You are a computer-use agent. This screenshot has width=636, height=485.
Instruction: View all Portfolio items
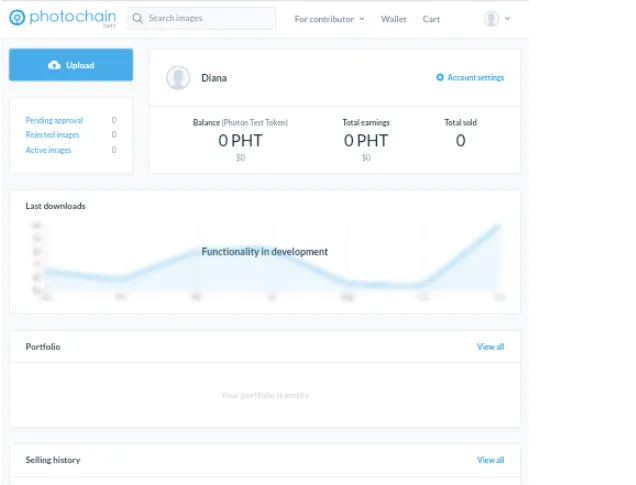tap(490, 347)
